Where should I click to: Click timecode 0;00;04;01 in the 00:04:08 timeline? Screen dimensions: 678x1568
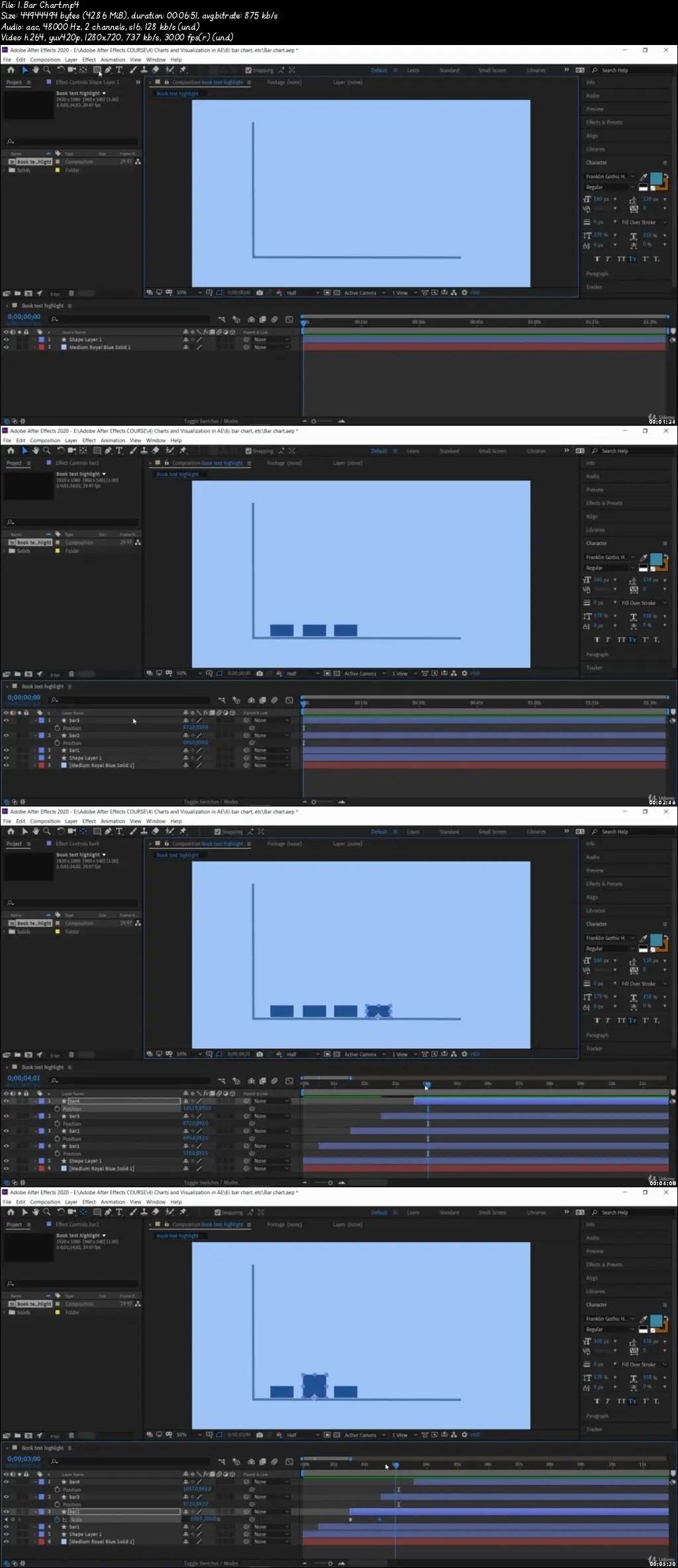pos(24,1078)
